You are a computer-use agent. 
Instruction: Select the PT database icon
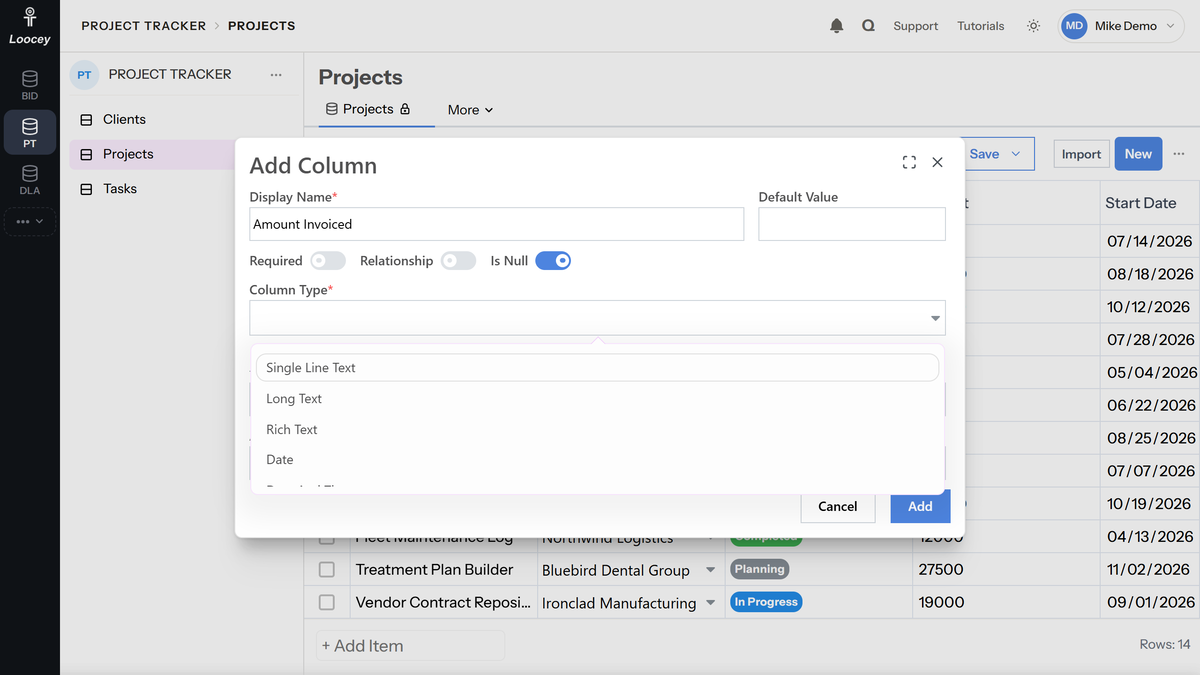click(30, 132)
